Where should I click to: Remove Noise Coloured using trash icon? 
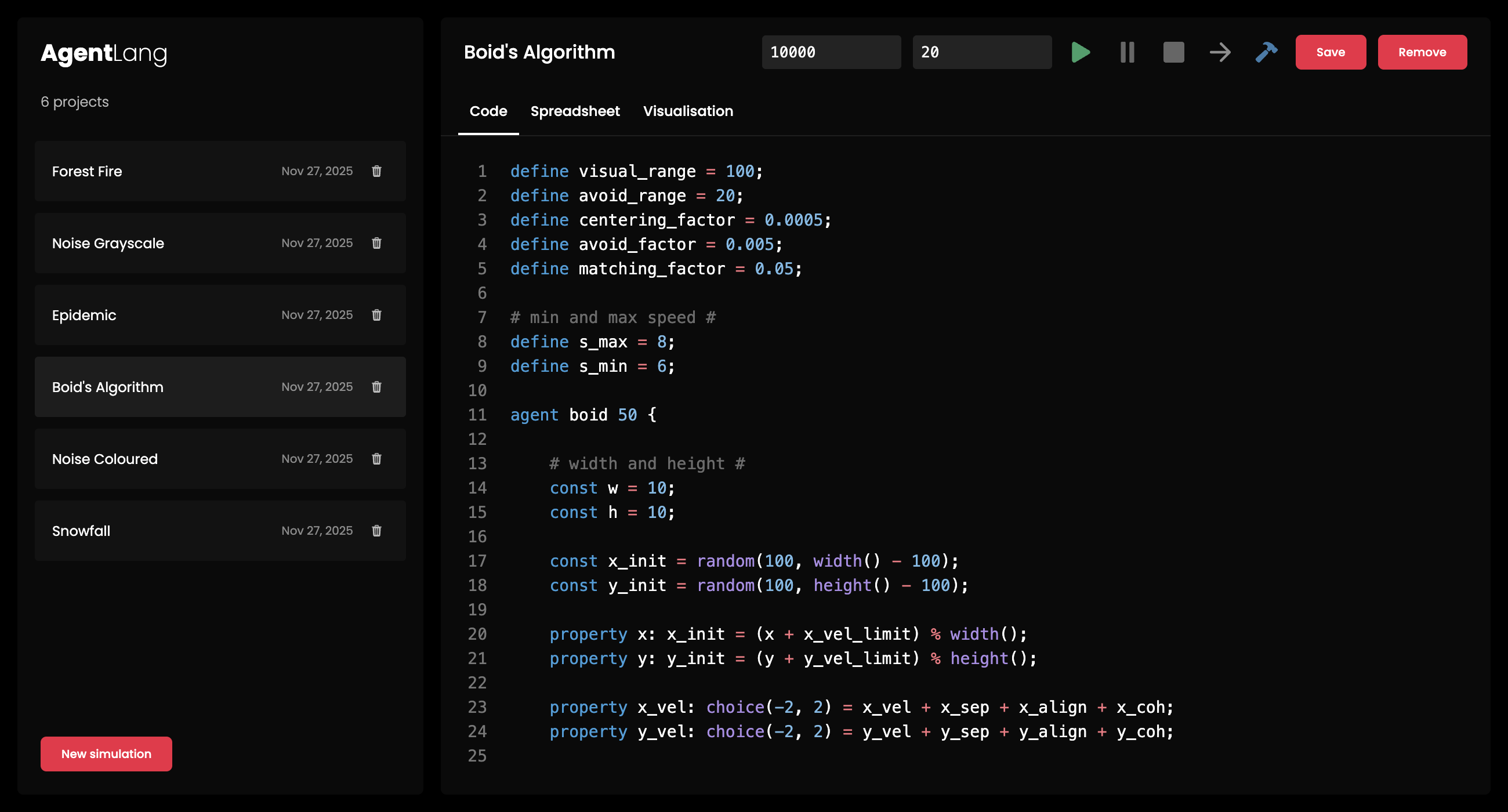(376, 459)
